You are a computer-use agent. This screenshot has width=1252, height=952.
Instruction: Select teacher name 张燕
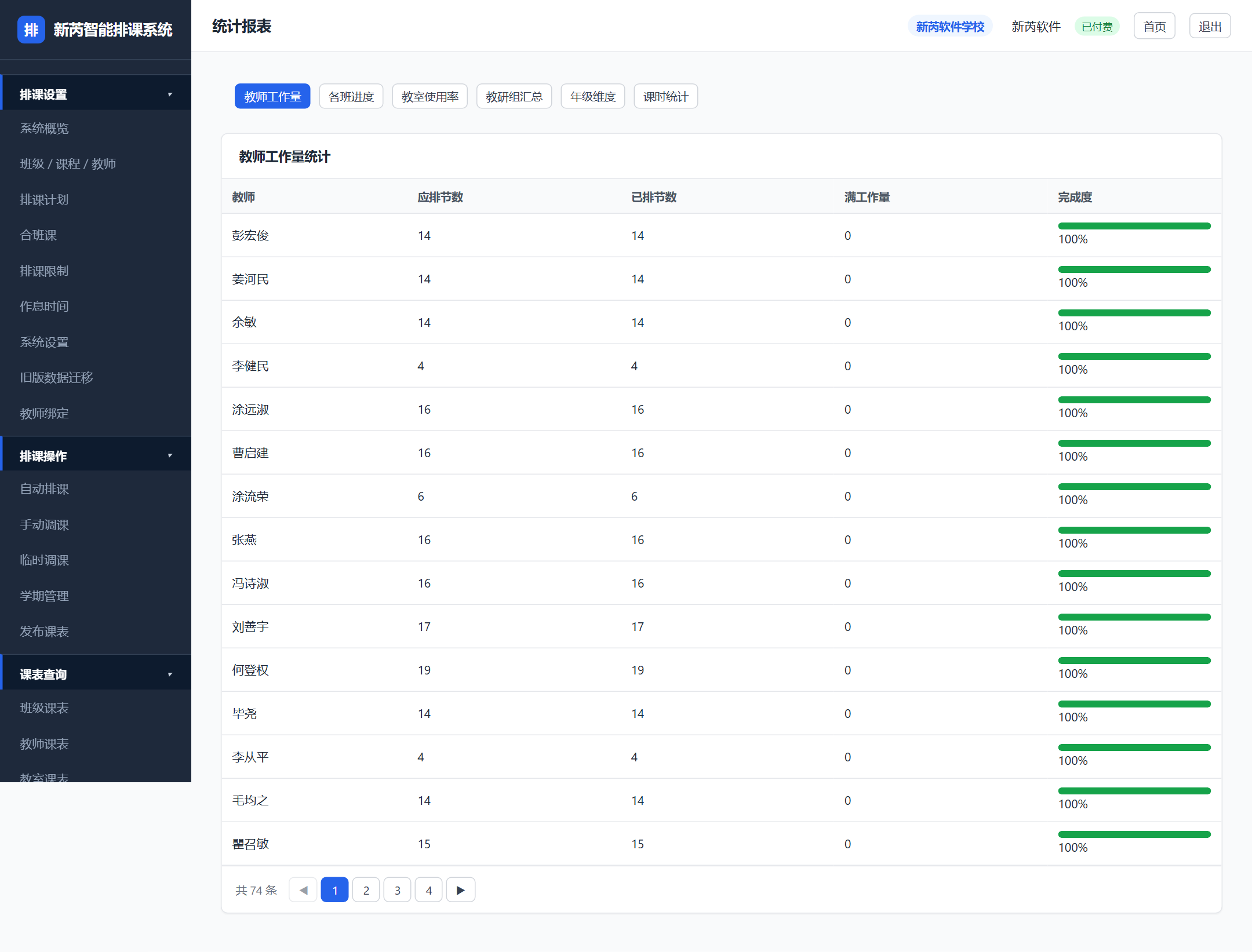point(245,540)
